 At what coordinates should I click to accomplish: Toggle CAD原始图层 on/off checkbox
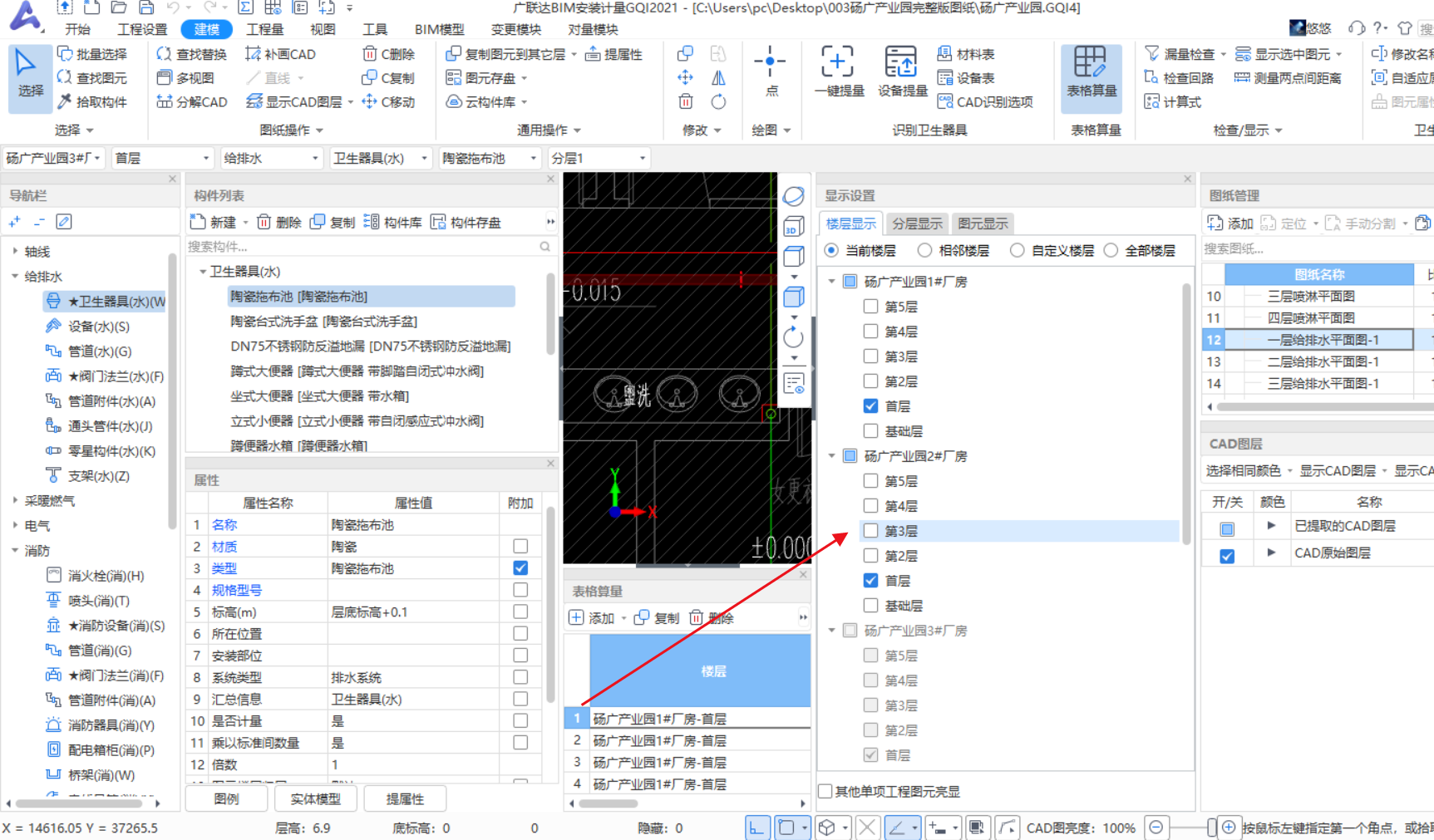coord(1227,556)
